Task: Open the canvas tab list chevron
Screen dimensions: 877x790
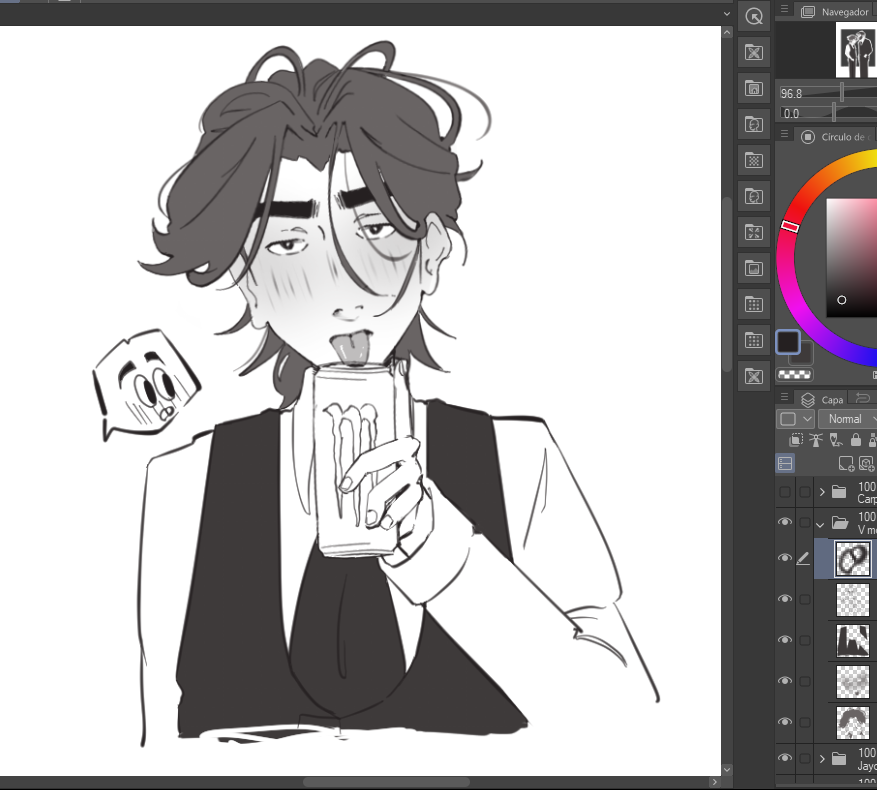Action: (727, 13)
